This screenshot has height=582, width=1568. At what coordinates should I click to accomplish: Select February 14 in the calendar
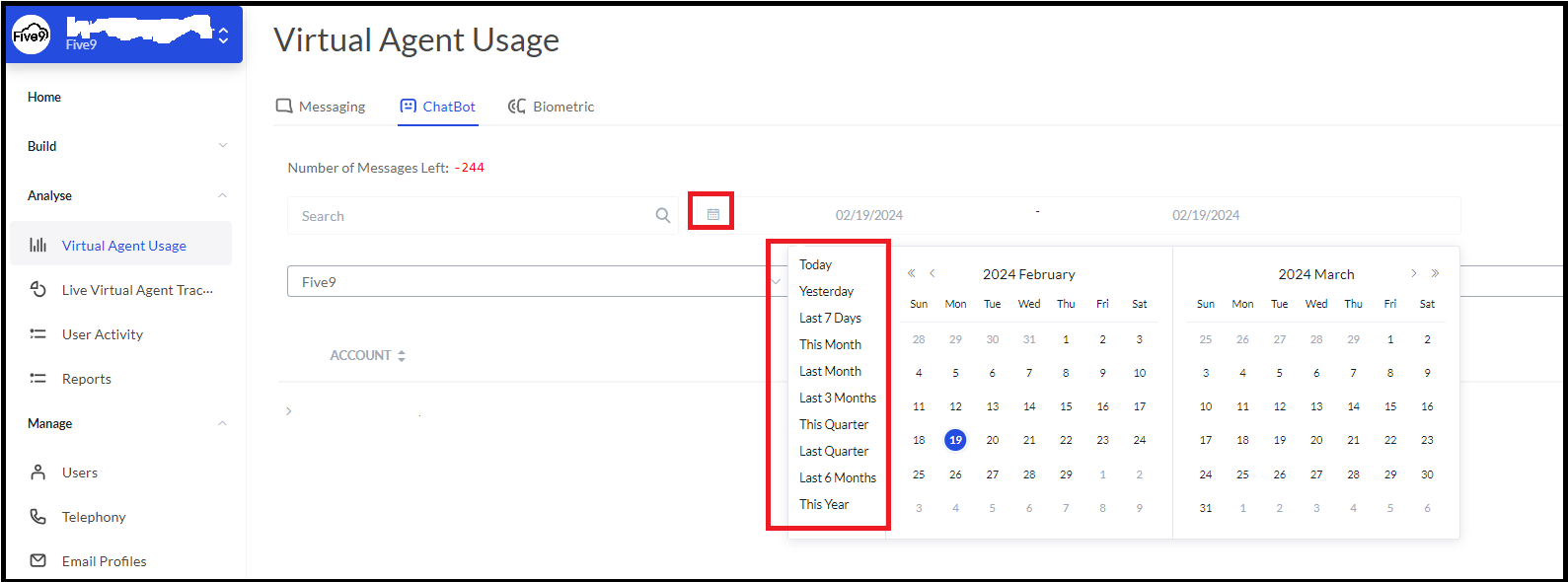1029,406
